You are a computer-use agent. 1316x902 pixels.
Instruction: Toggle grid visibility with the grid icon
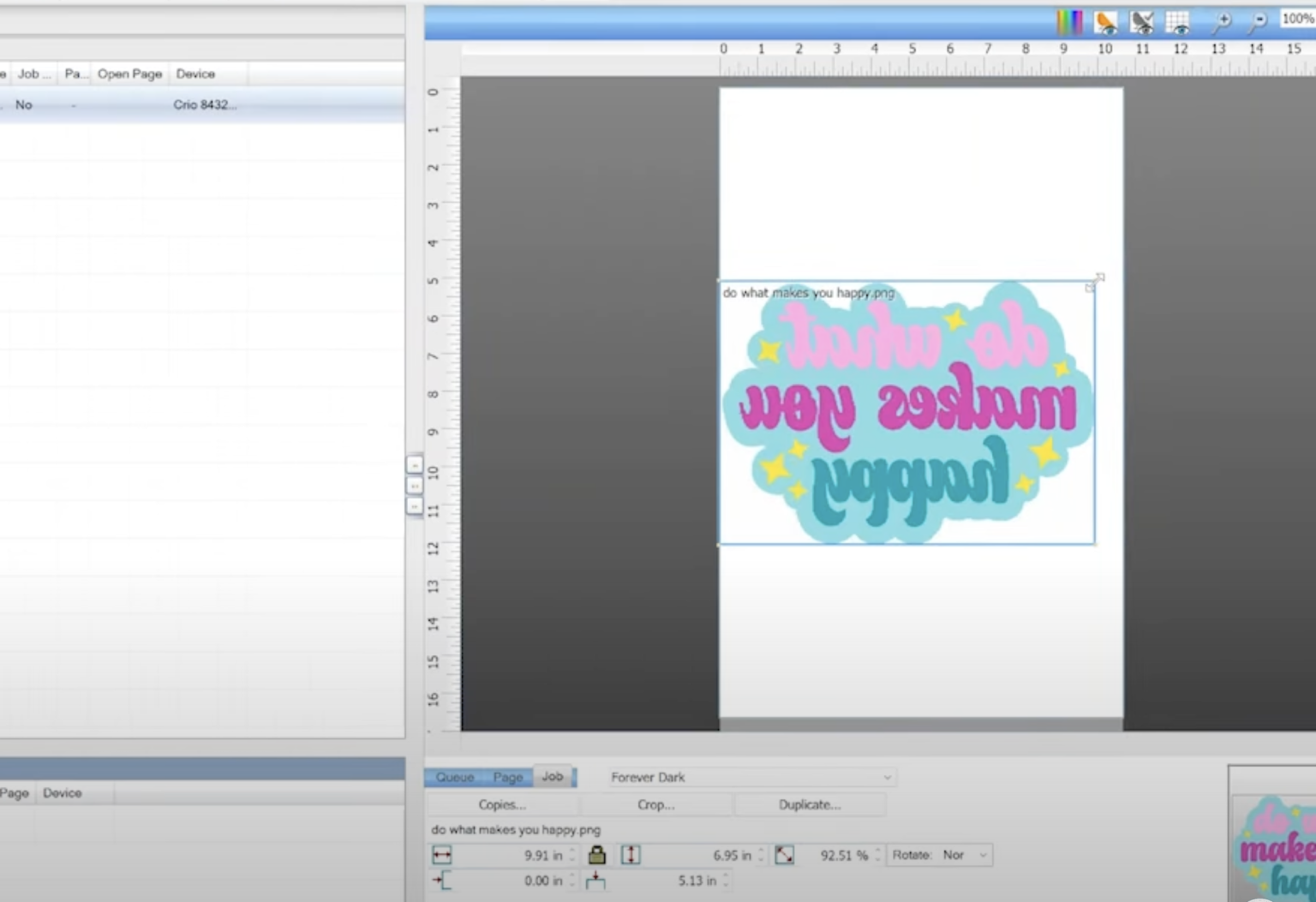[1176, 19]
